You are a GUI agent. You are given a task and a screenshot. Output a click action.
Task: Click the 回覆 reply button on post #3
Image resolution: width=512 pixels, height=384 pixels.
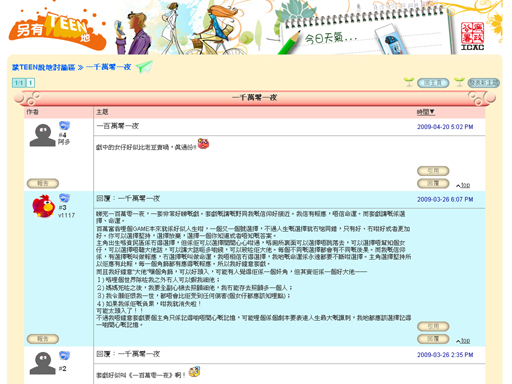[x=433, y=339]
